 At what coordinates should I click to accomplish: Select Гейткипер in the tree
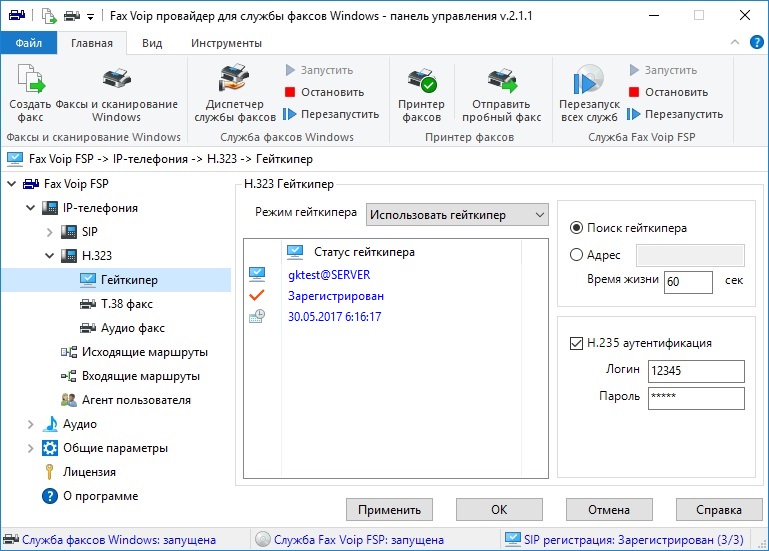click(x=129, y=280)
